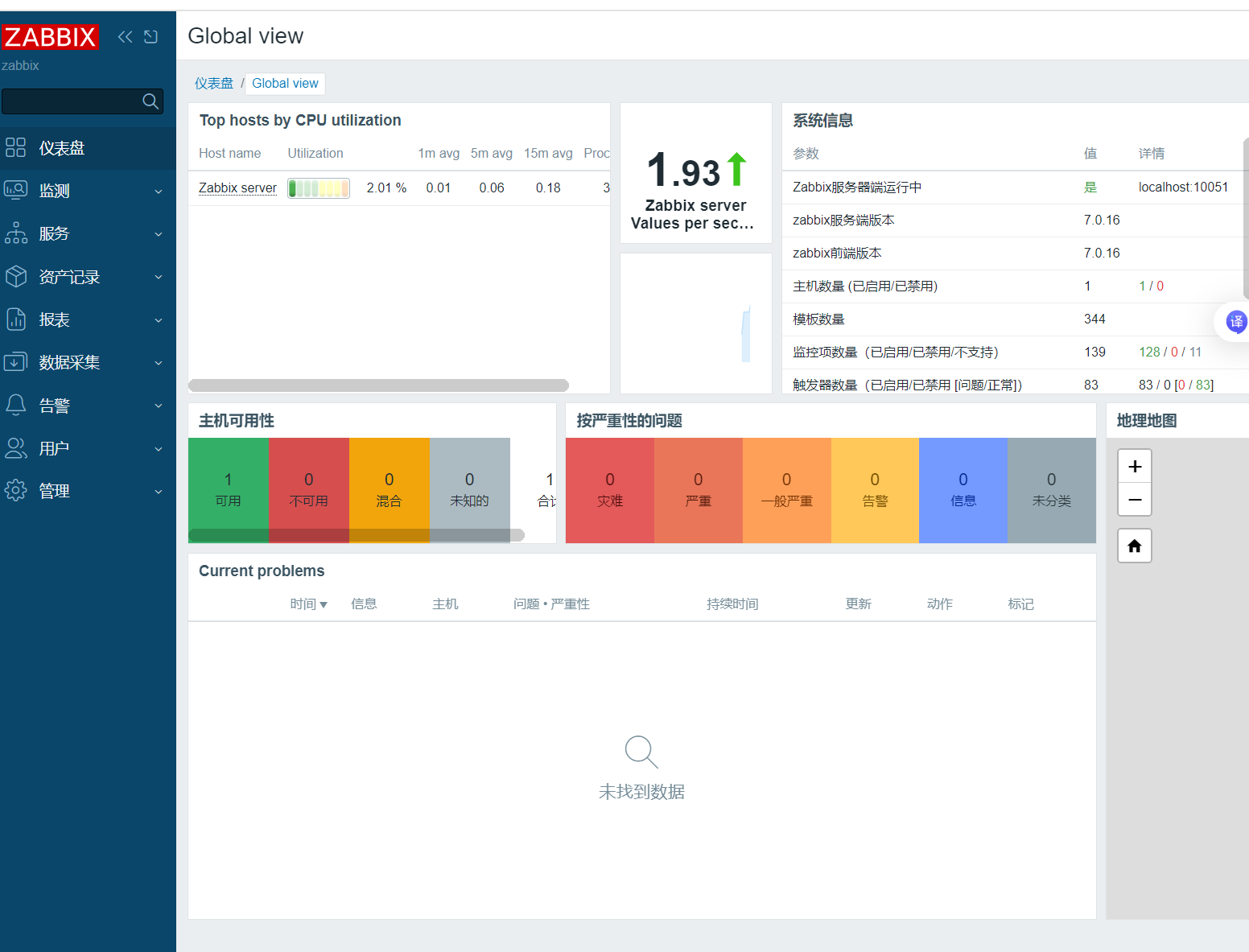Click the localhost:10051 detail value
Image resolution: width=1249 pixels, height=952 pixels.
tap(1183, 188)
